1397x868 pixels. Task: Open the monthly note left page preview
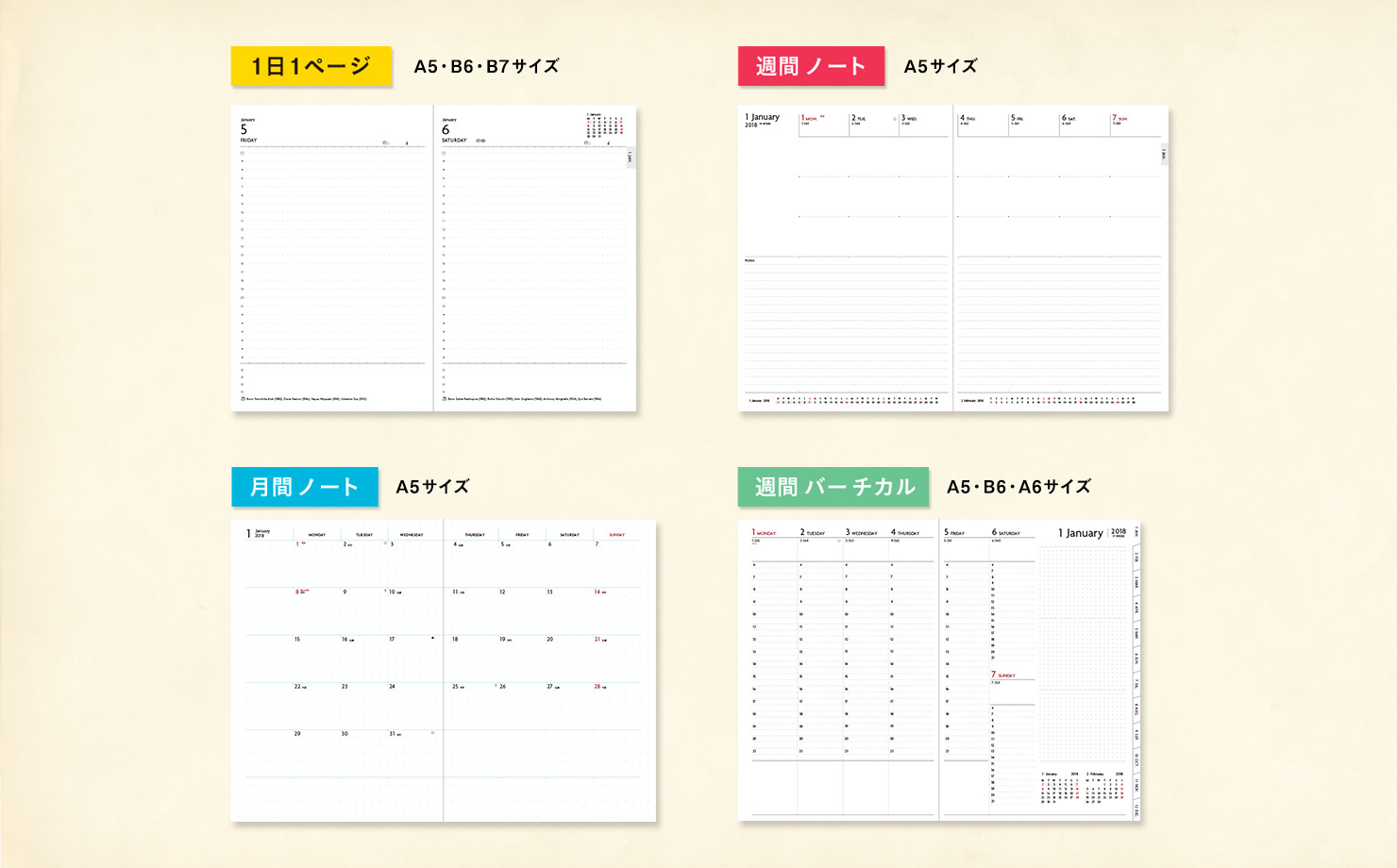pos(337,670)
